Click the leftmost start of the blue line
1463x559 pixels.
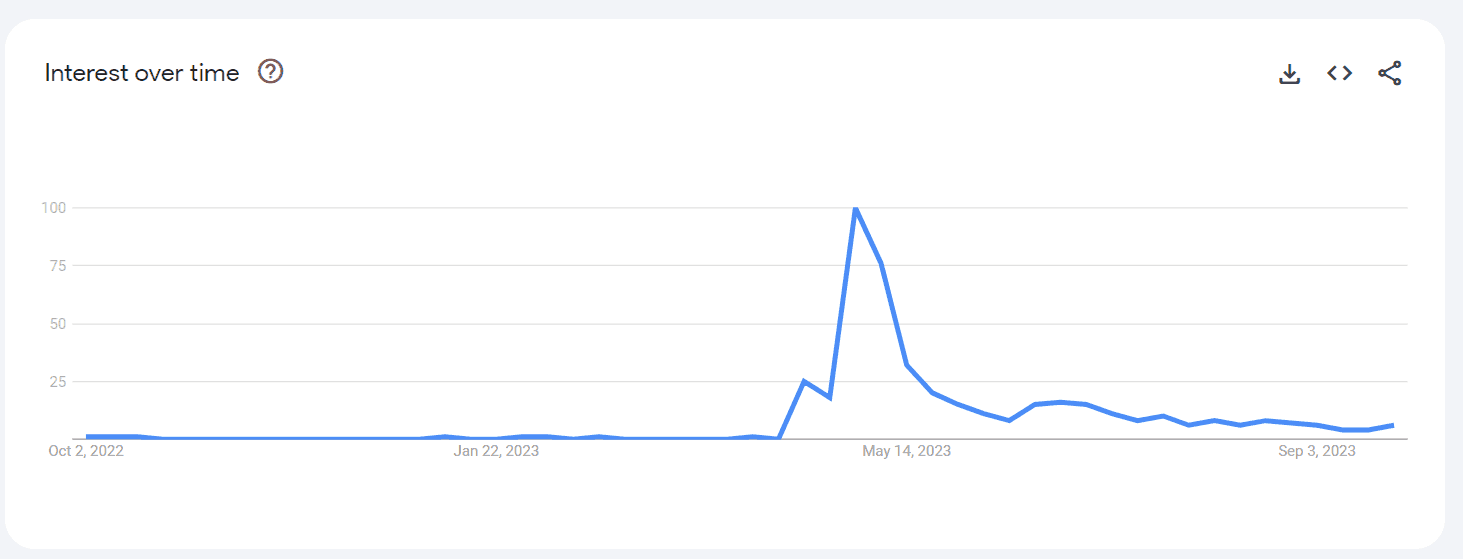pyautogui.click(x=87, y=436)
